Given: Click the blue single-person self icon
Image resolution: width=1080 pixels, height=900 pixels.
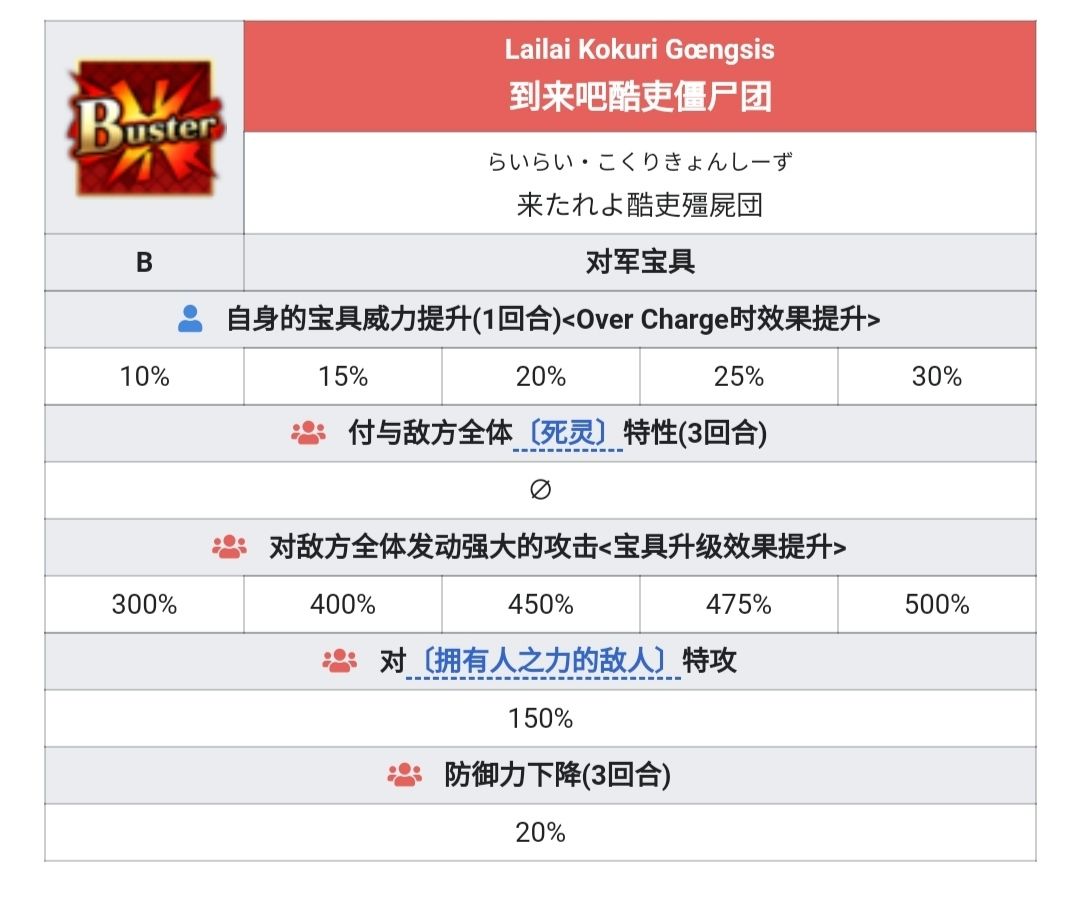Looking at the screenshot, I should point(190,319).
